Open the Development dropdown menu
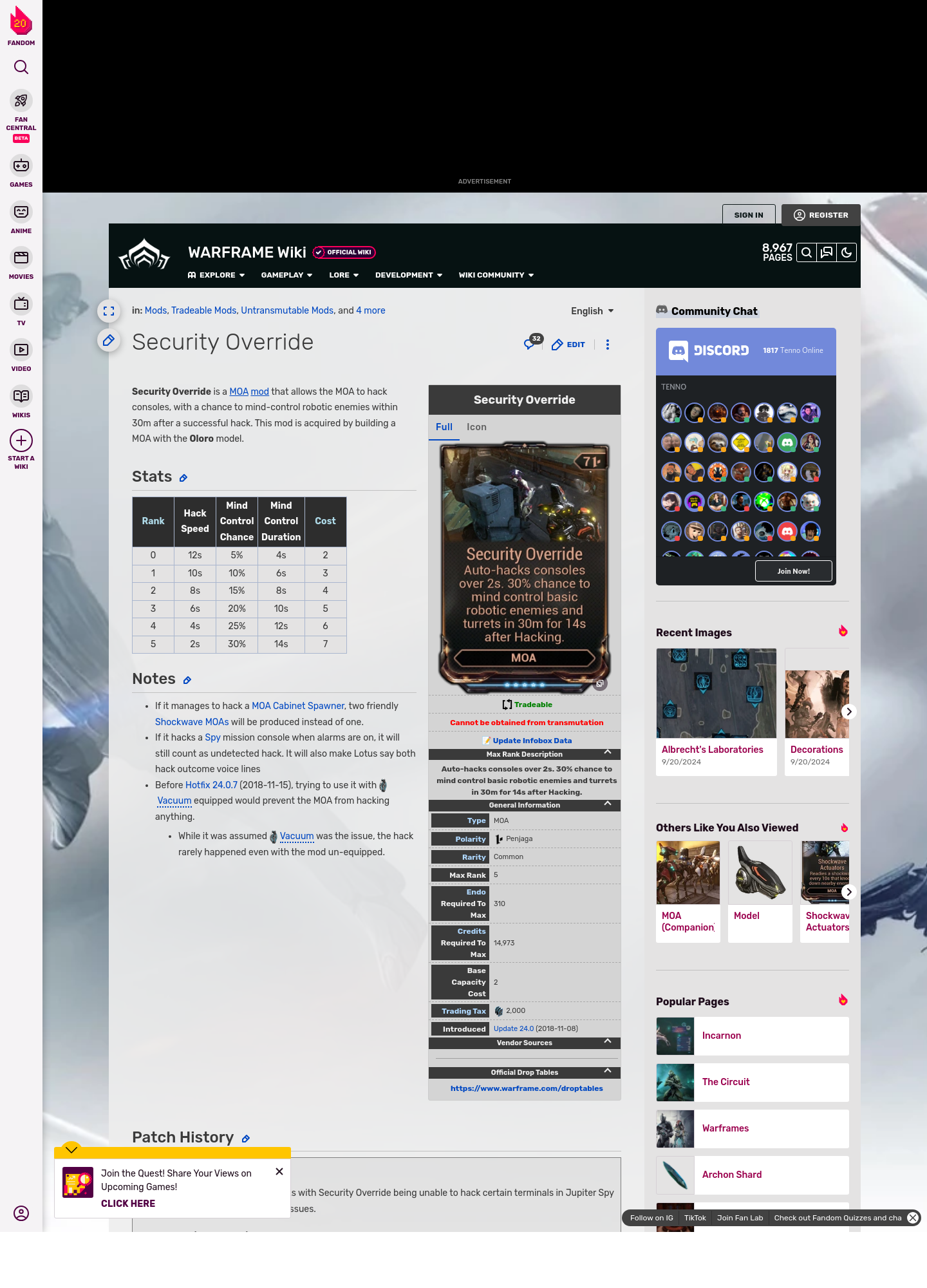Image resolution: width=927 pixels, height=1288 pixels. pyautogui.click(x=409, y=275)
